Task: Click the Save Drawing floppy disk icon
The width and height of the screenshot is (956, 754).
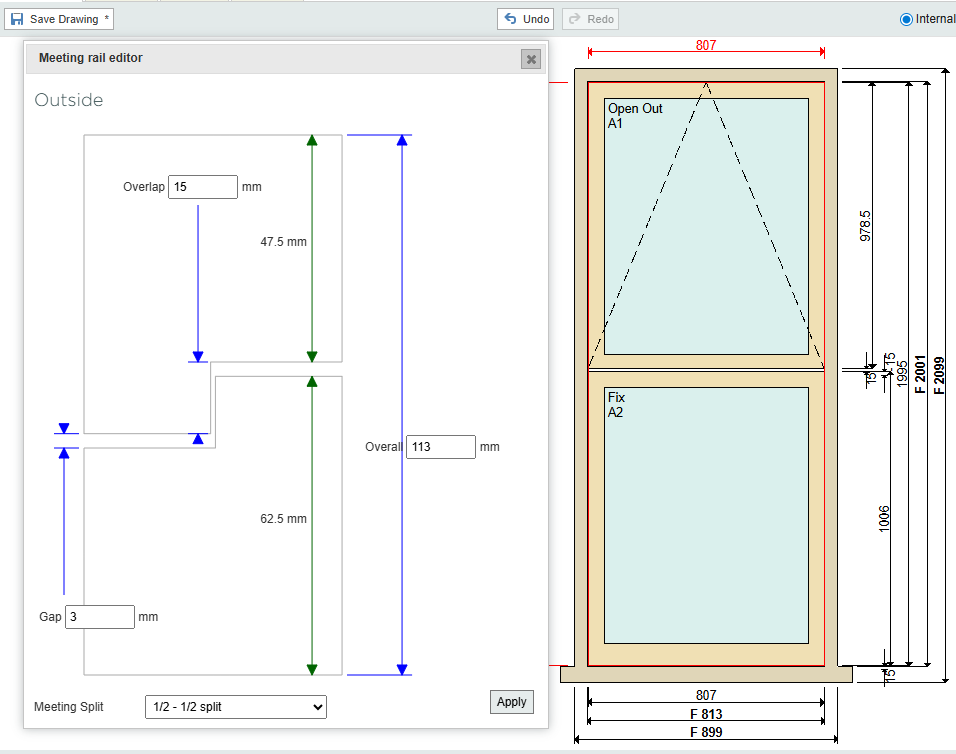Action: [17, 19]
